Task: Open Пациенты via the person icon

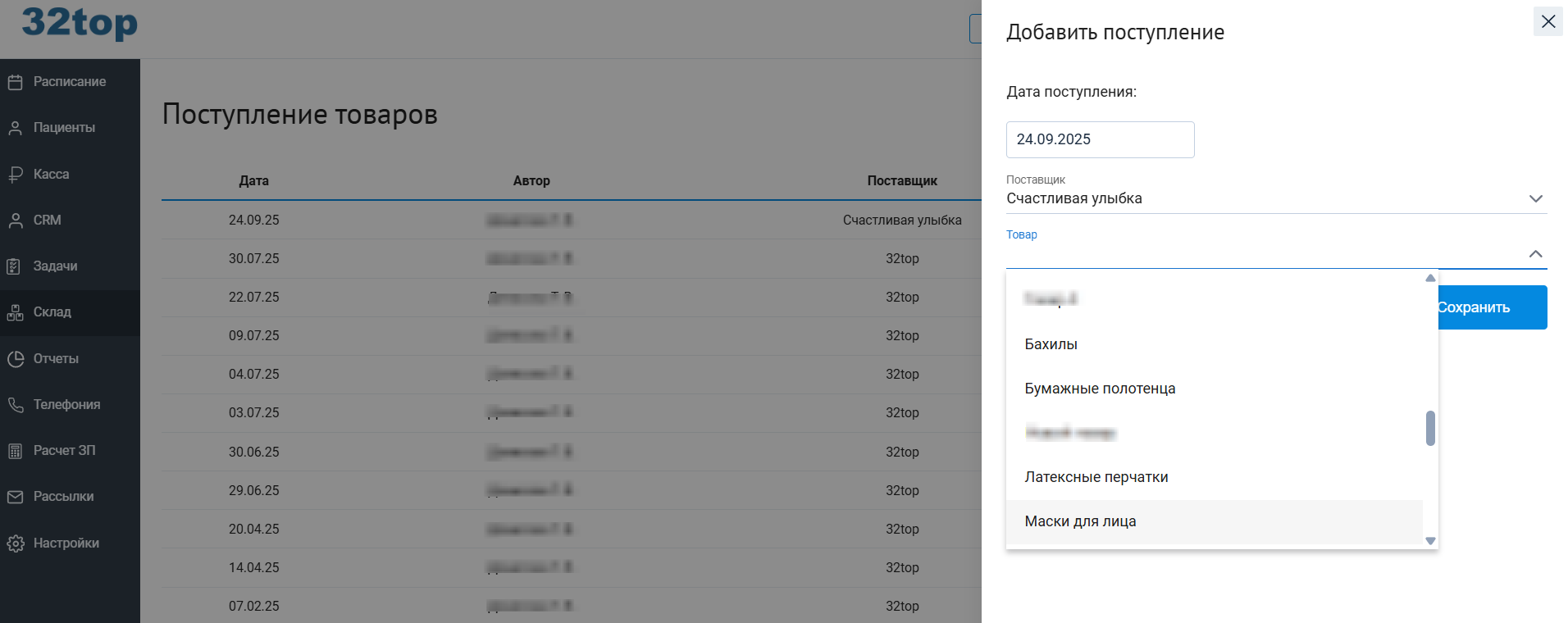Action: (15, 128)
